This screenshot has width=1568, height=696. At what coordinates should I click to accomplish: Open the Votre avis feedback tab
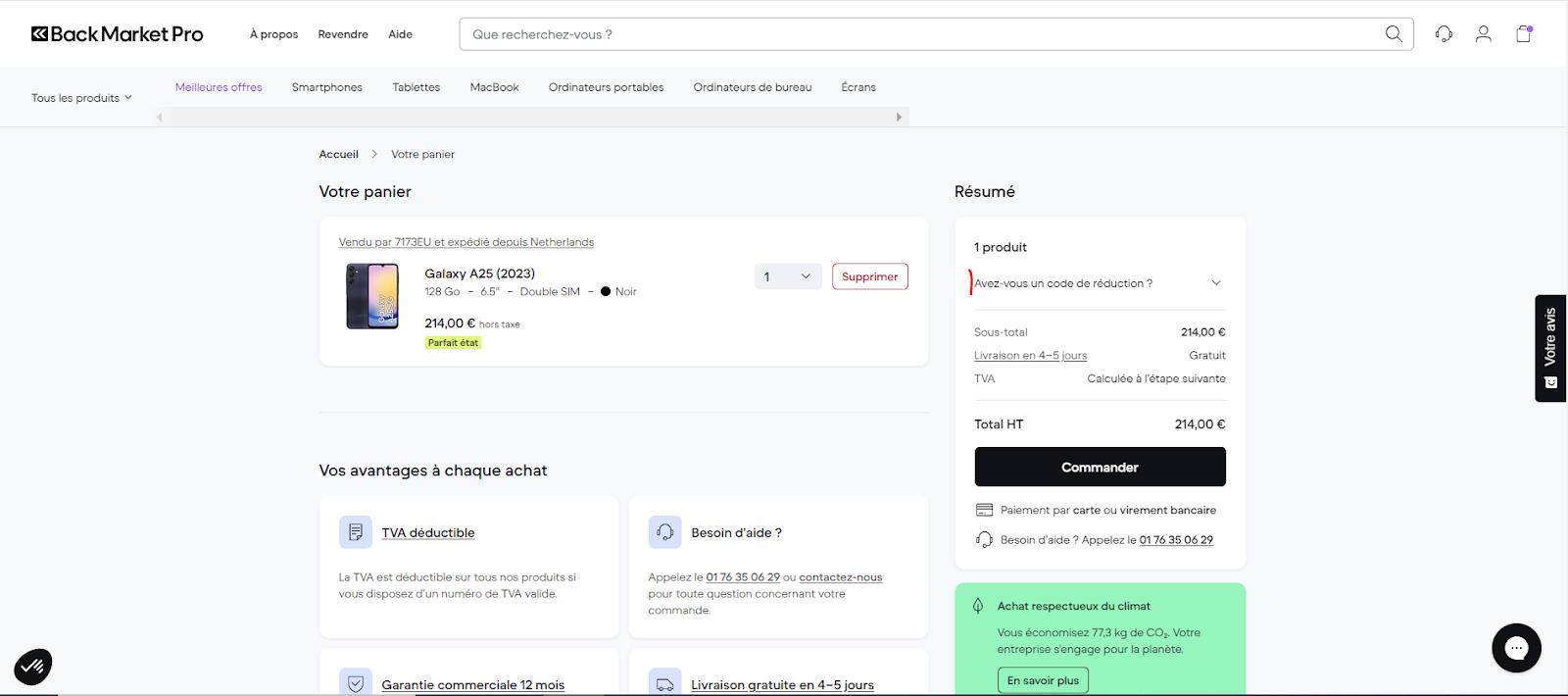(1550, 348)
